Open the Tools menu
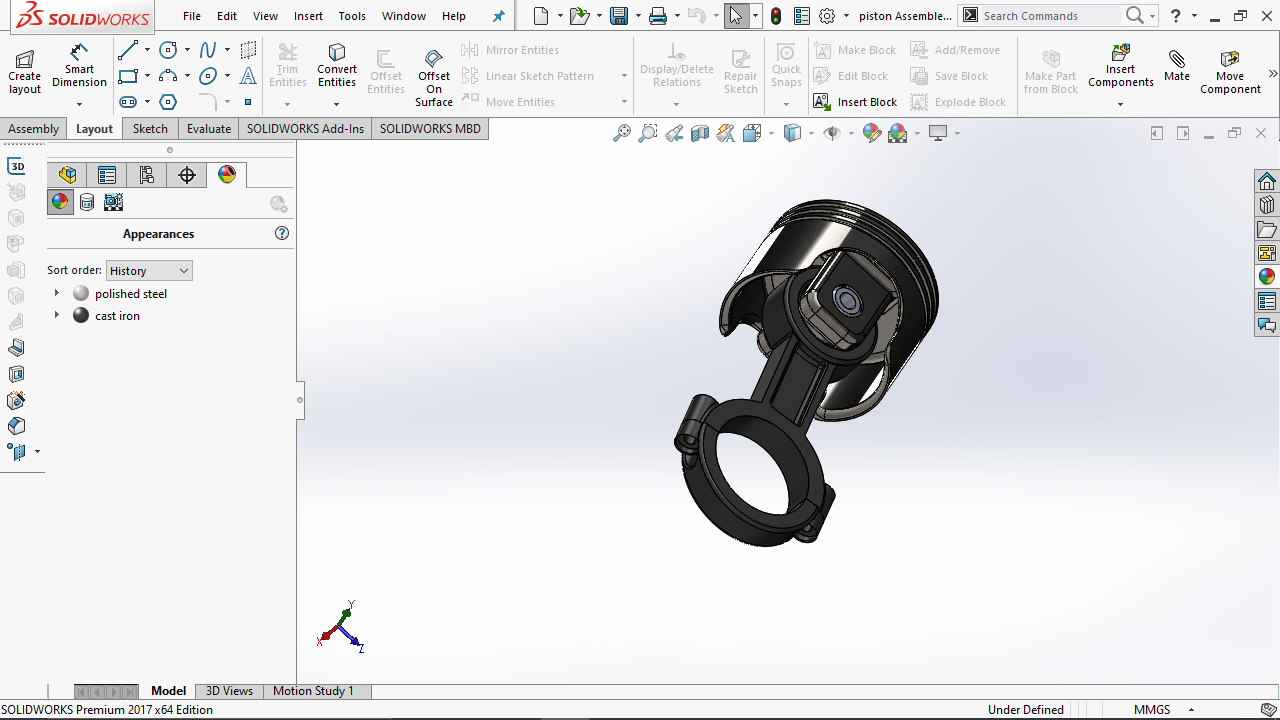 tap(351, 15)
